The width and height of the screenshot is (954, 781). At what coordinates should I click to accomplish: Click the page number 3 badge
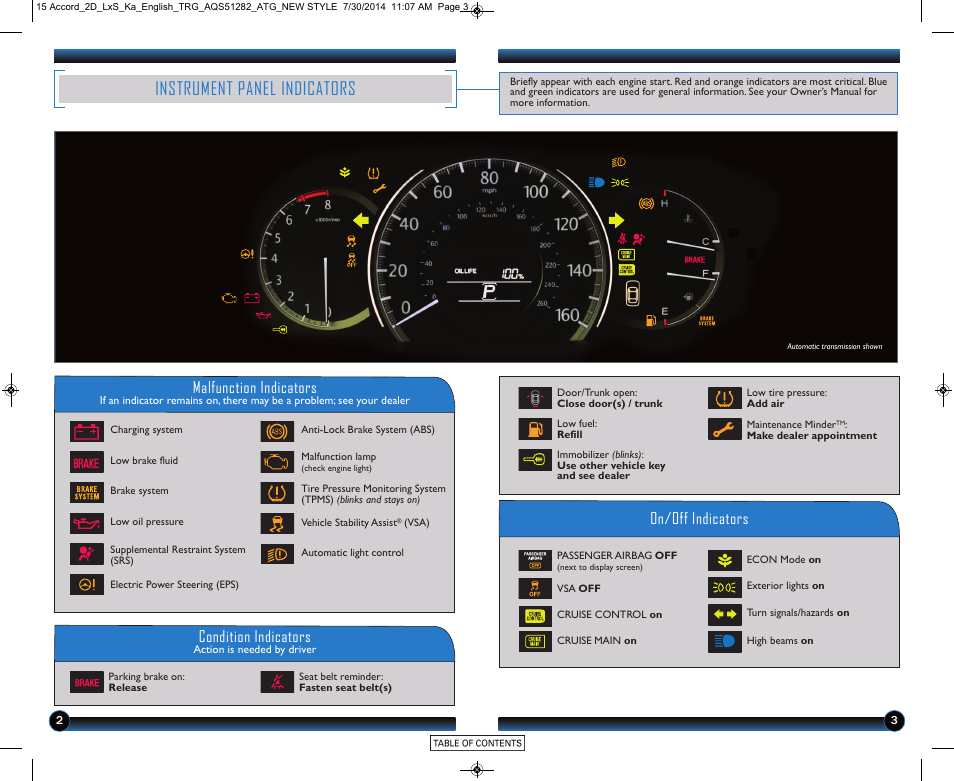(x=894, y=721)
